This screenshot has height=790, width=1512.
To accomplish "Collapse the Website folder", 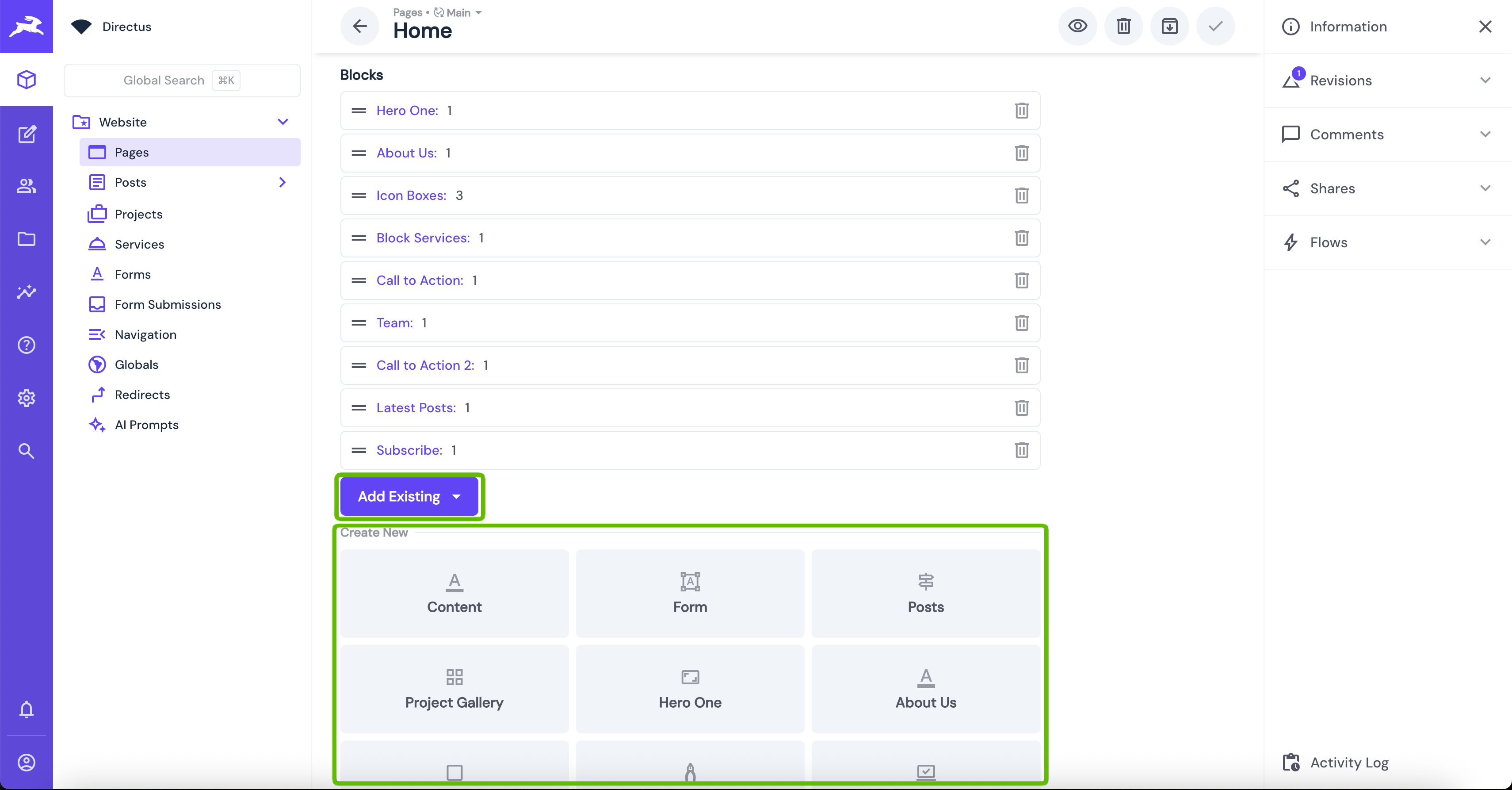I will (283, 122).
